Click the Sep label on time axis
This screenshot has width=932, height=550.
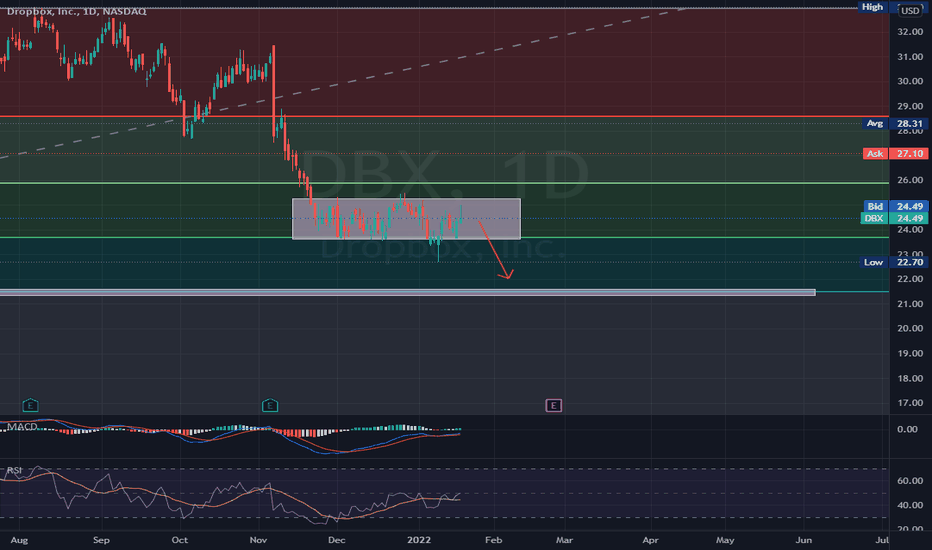(102, 540)
